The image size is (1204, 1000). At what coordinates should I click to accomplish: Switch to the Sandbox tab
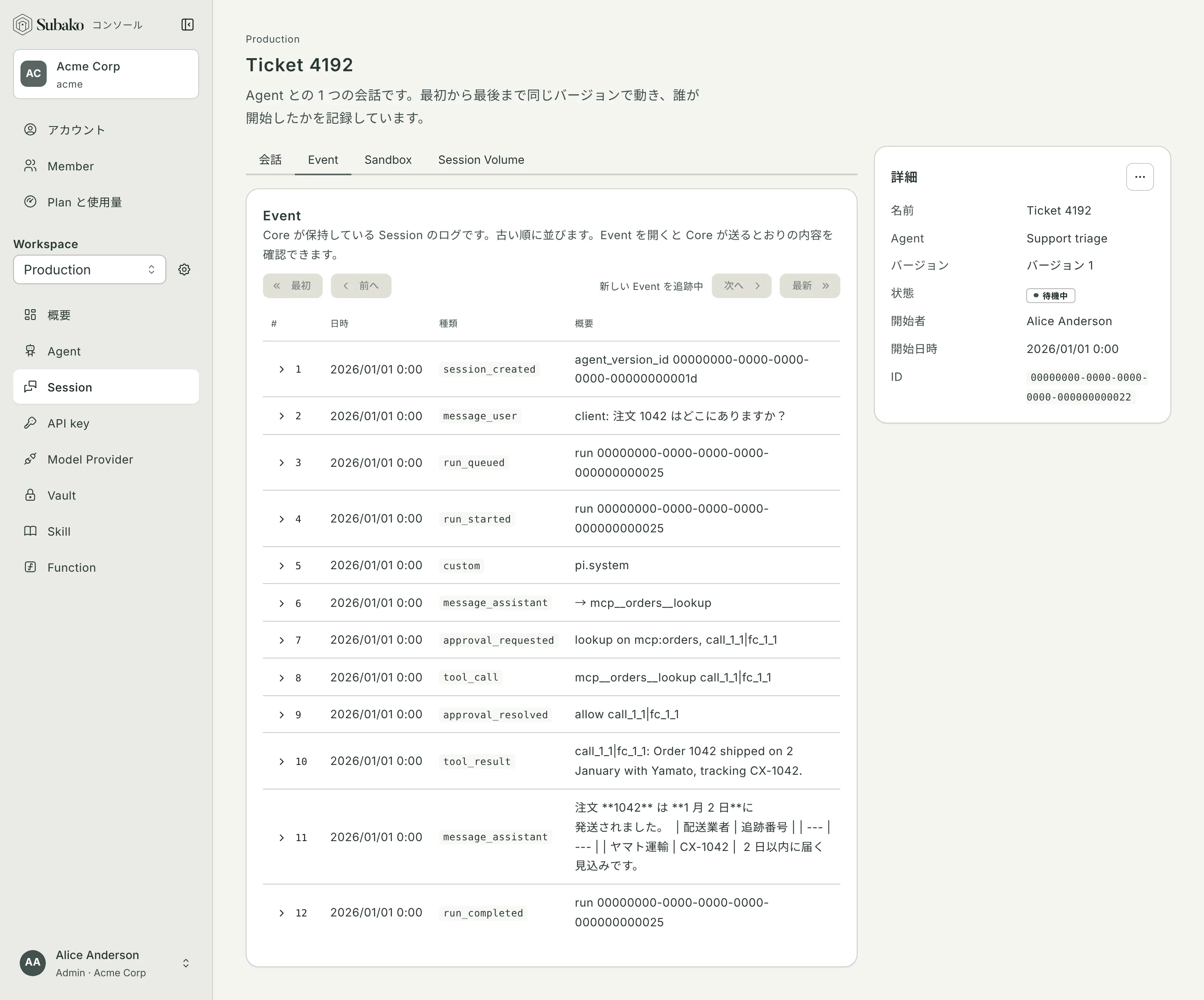[388, 160]
